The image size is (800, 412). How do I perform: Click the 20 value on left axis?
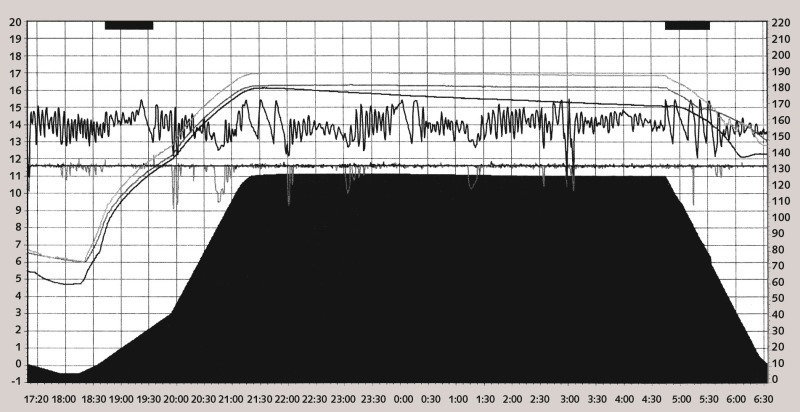tap(15, 21)
